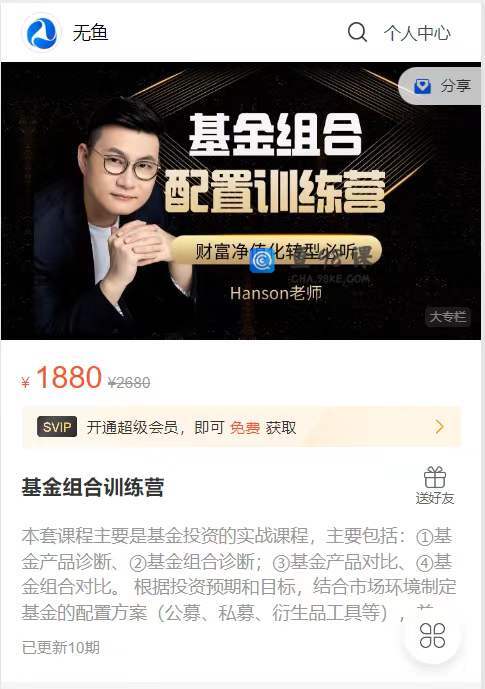Open the four-circle floating menu icon

pos(432,635)
